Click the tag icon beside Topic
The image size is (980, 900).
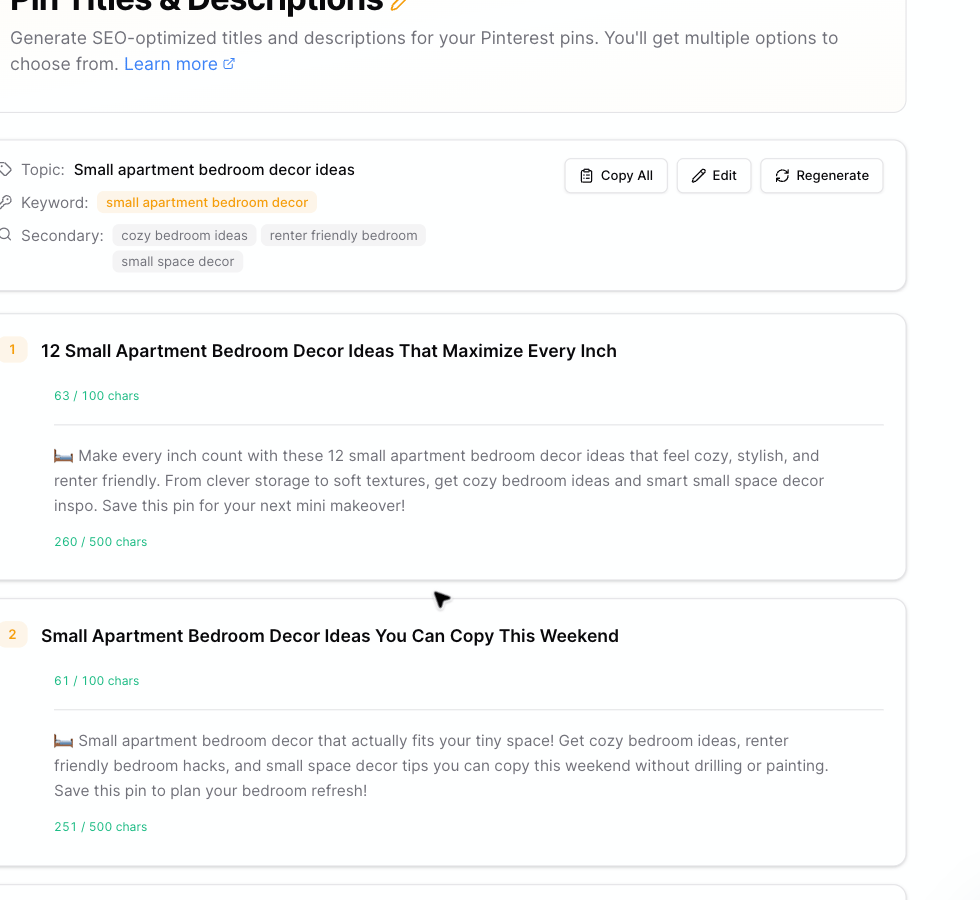[6, 169]
